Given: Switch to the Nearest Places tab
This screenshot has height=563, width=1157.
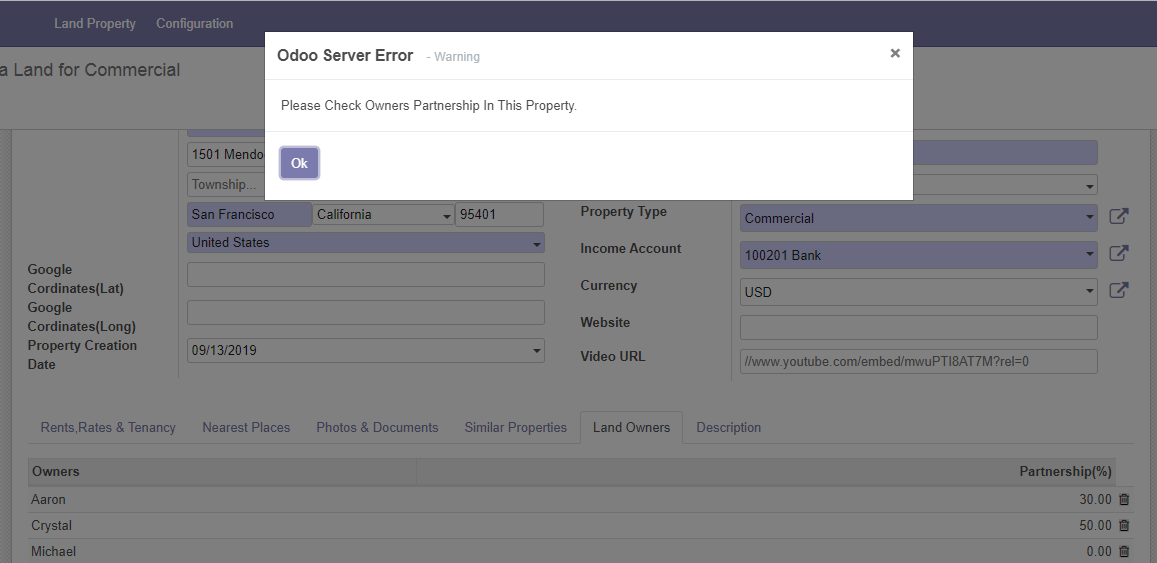Looking at the screenshot, I should click(x=246, y=427).
